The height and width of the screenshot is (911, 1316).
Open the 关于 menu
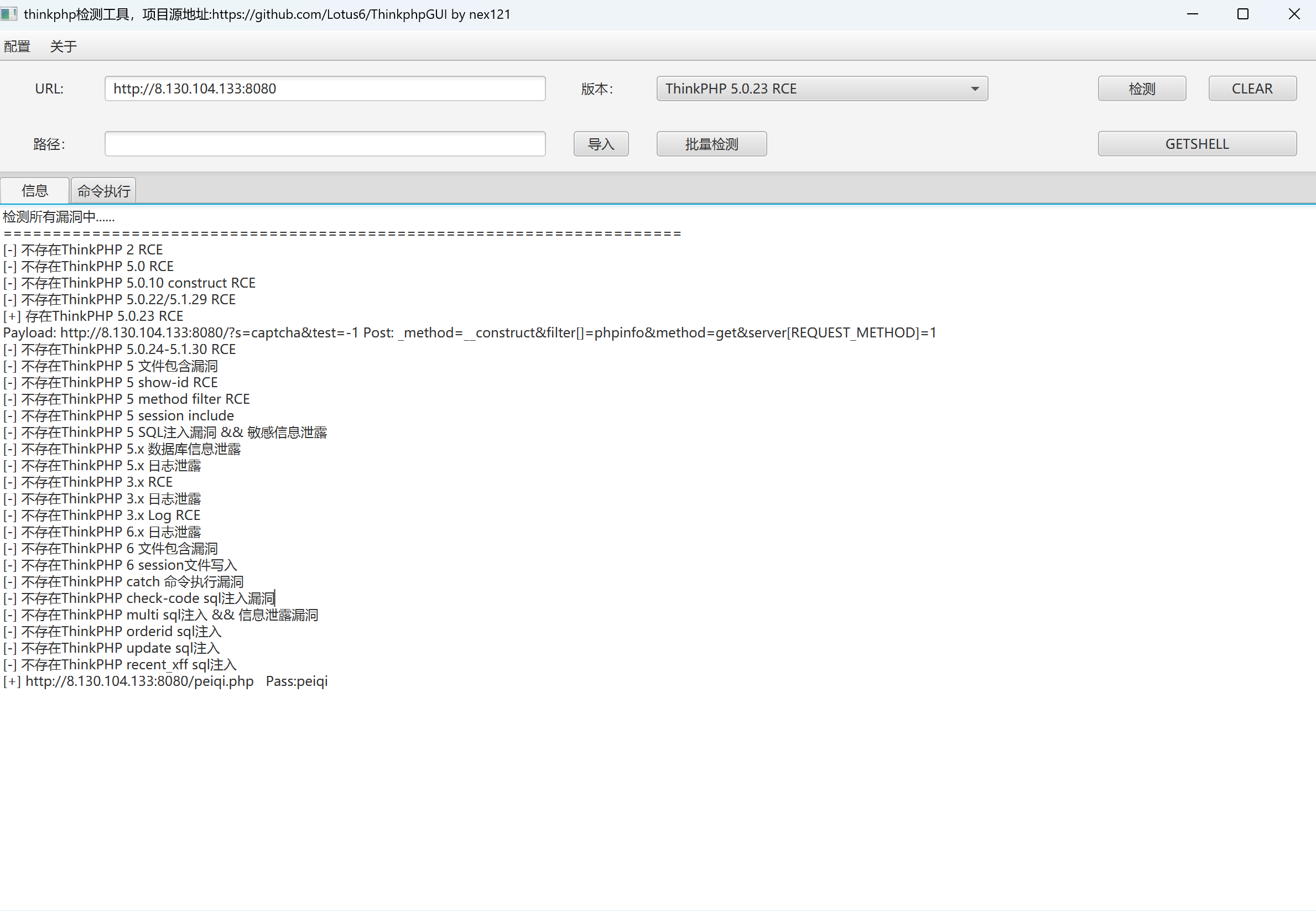(x=63, y=46)
